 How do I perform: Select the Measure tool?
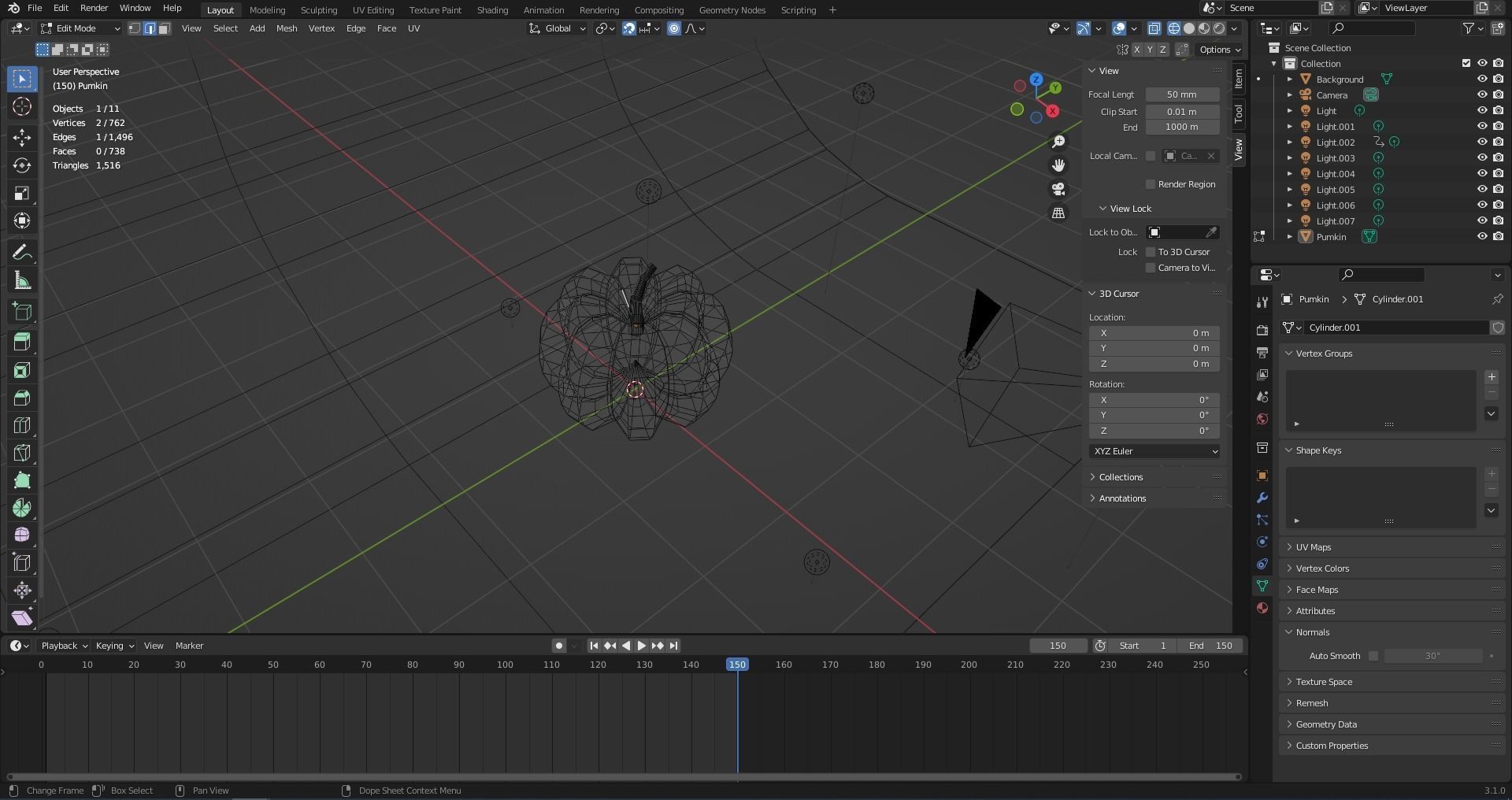click(x=22, y=280)
